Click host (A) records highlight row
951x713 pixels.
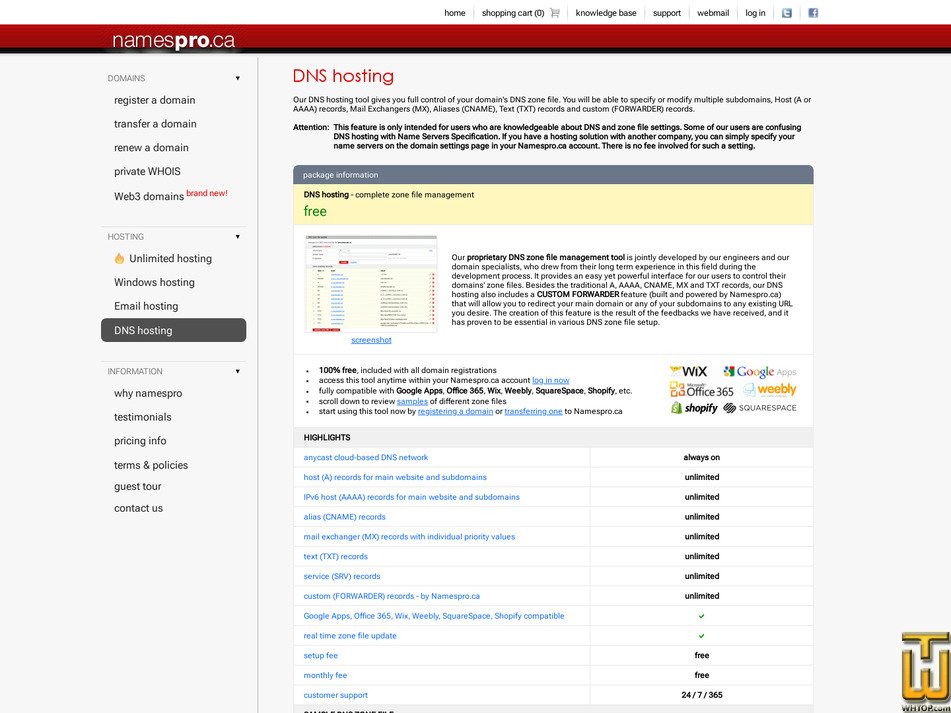[x=395, y=477]
